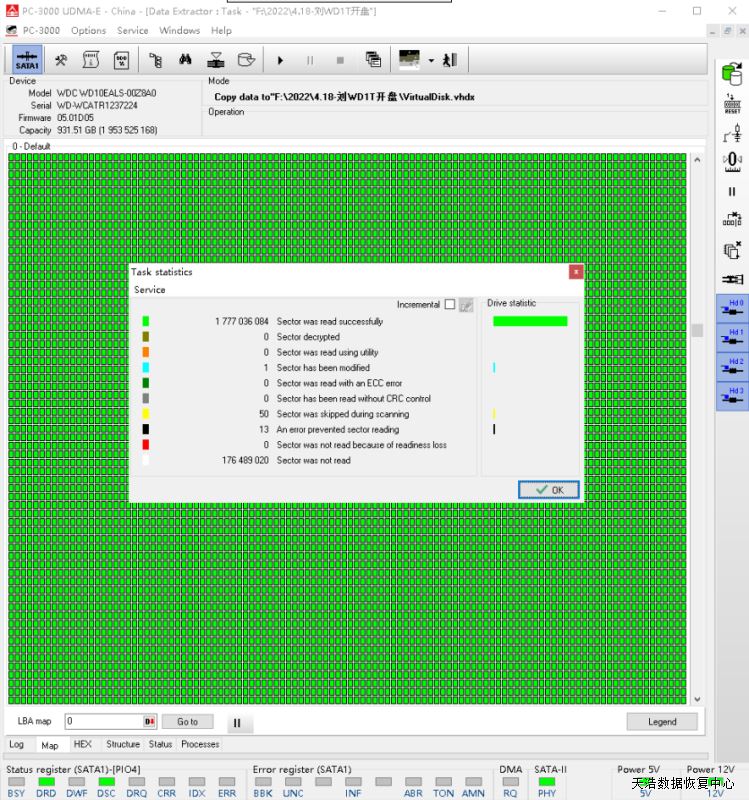Open the Options menu
749x800 pixels.
(x=88, y=30)
